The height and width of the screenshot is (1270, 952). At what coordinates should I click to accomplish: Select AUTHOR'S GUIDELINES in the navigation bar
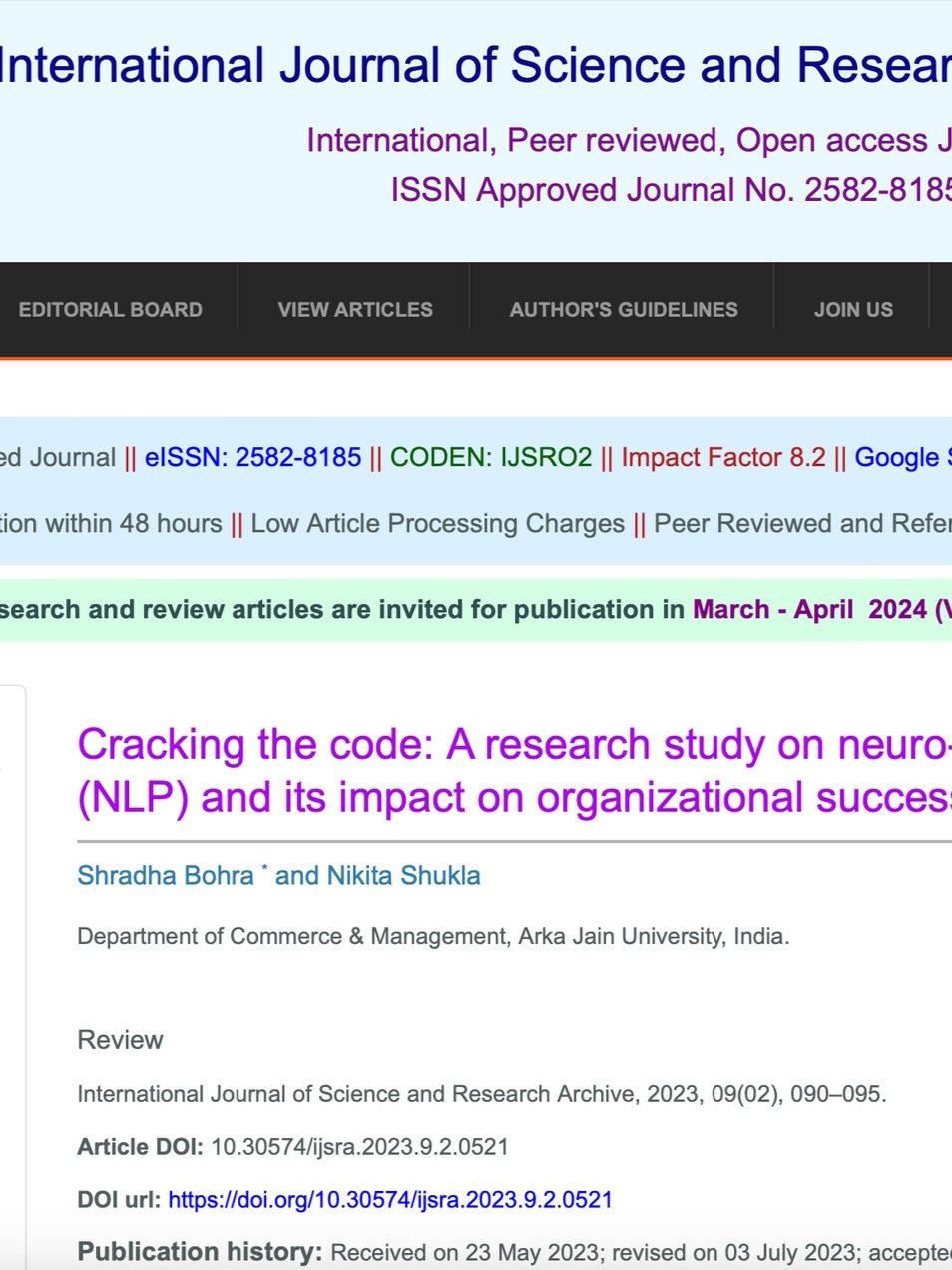pyautogui.click(x=623, y=309)
